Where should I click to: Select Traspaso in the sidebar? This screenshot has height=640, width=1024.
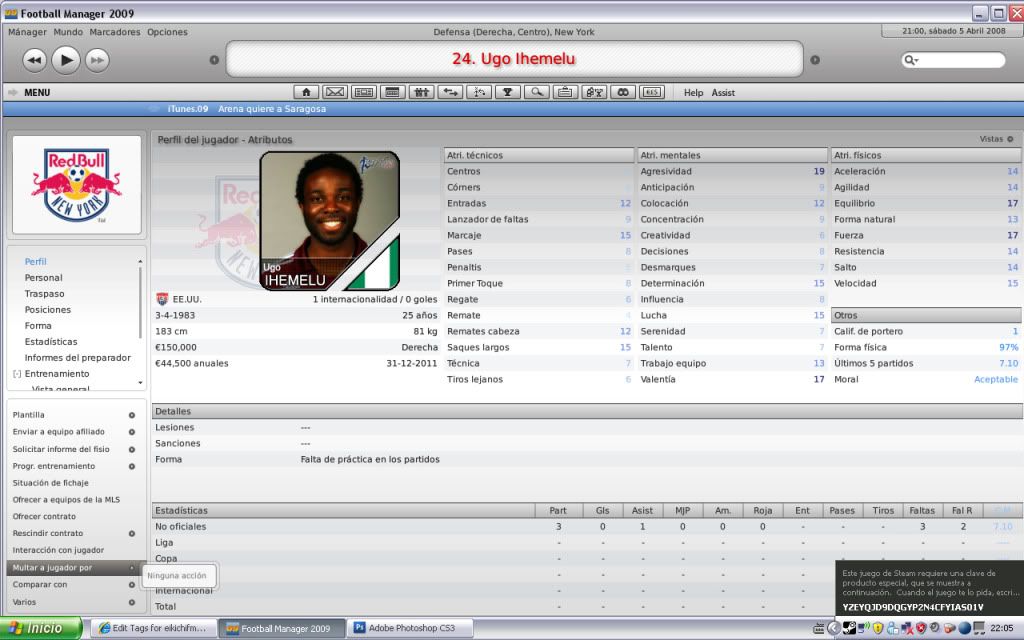tap(44, 294)
